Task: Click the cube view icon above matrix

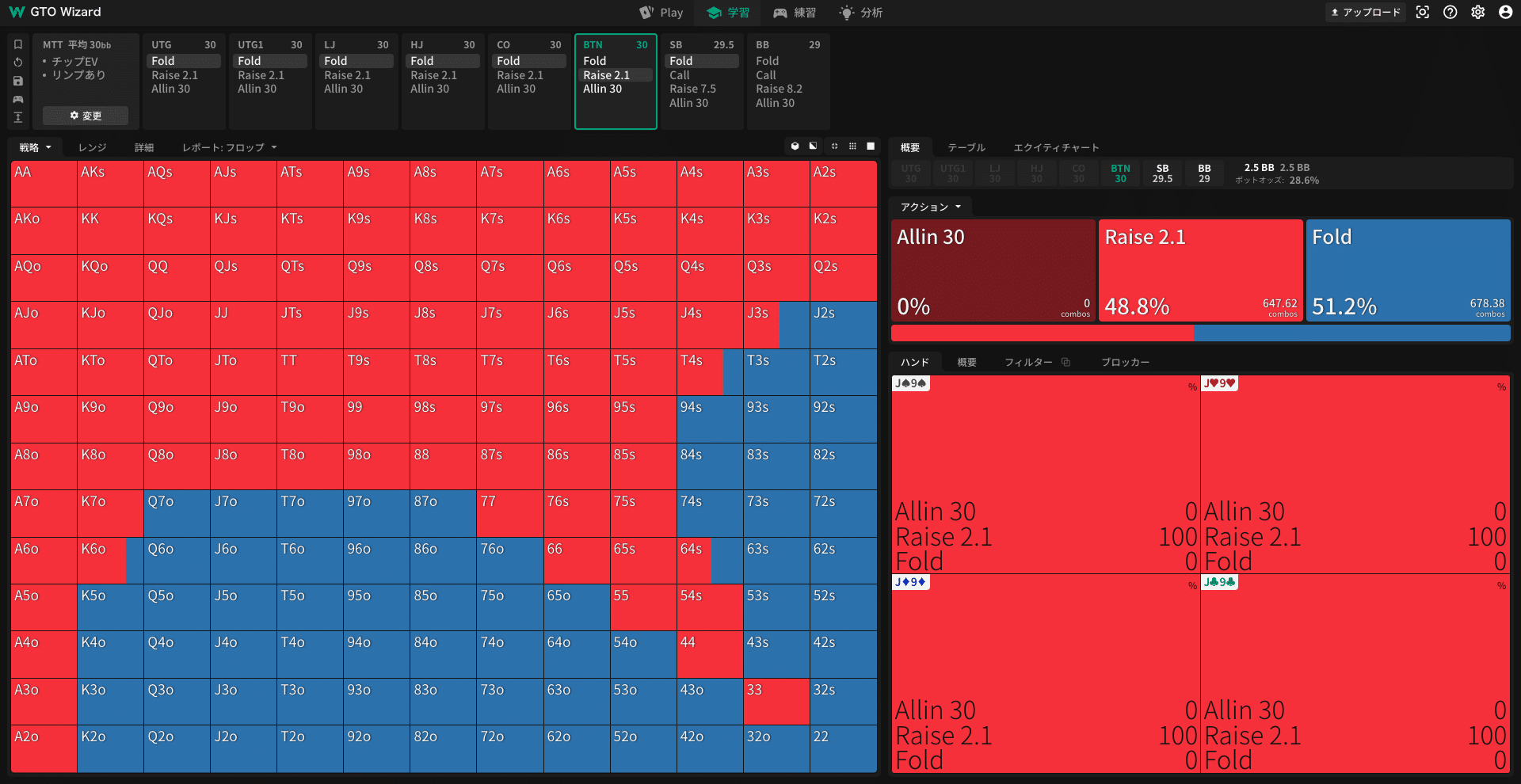Action: [795, 147]
